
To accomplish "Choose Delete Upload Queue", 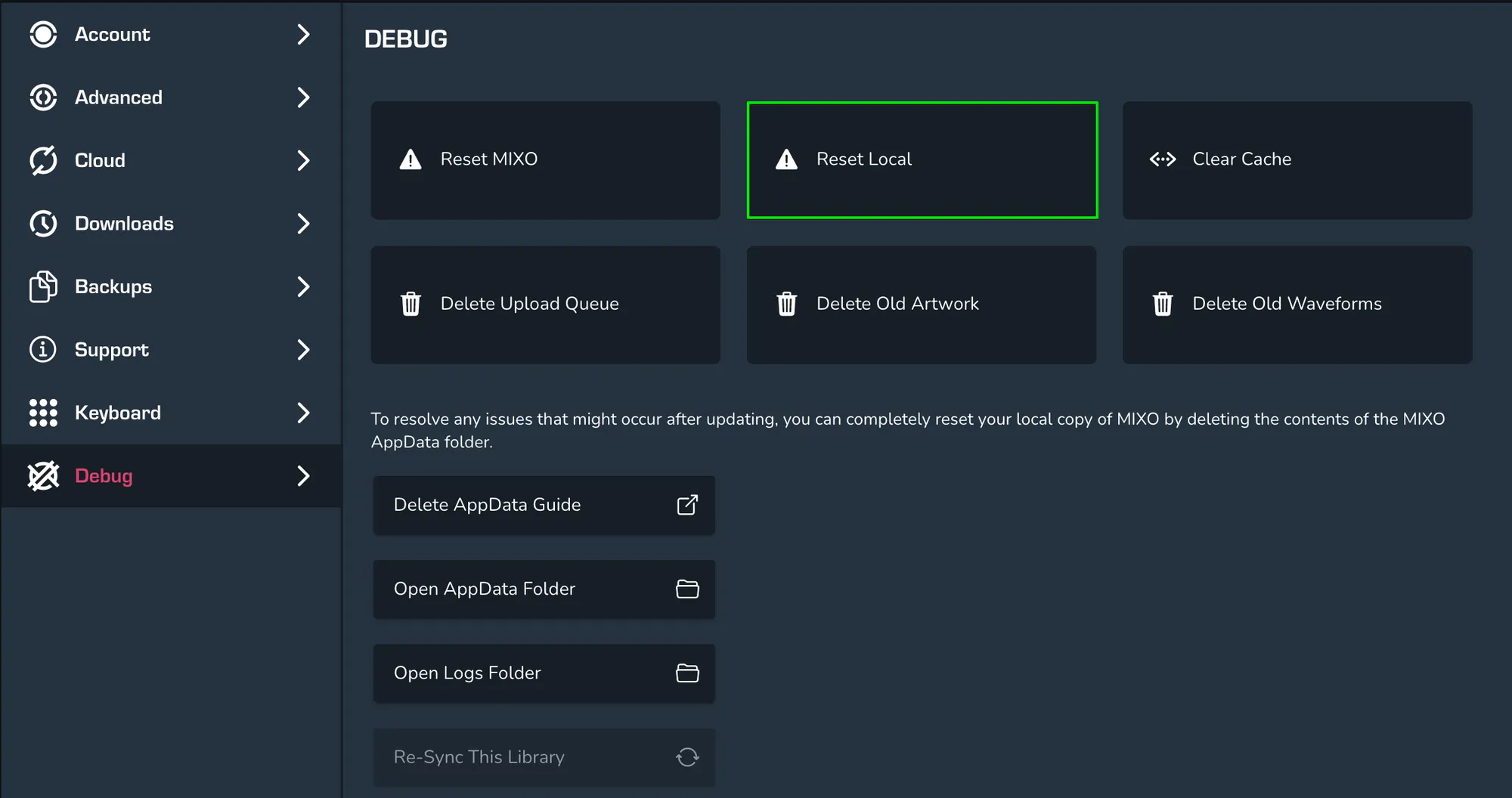I will [544, 305].
